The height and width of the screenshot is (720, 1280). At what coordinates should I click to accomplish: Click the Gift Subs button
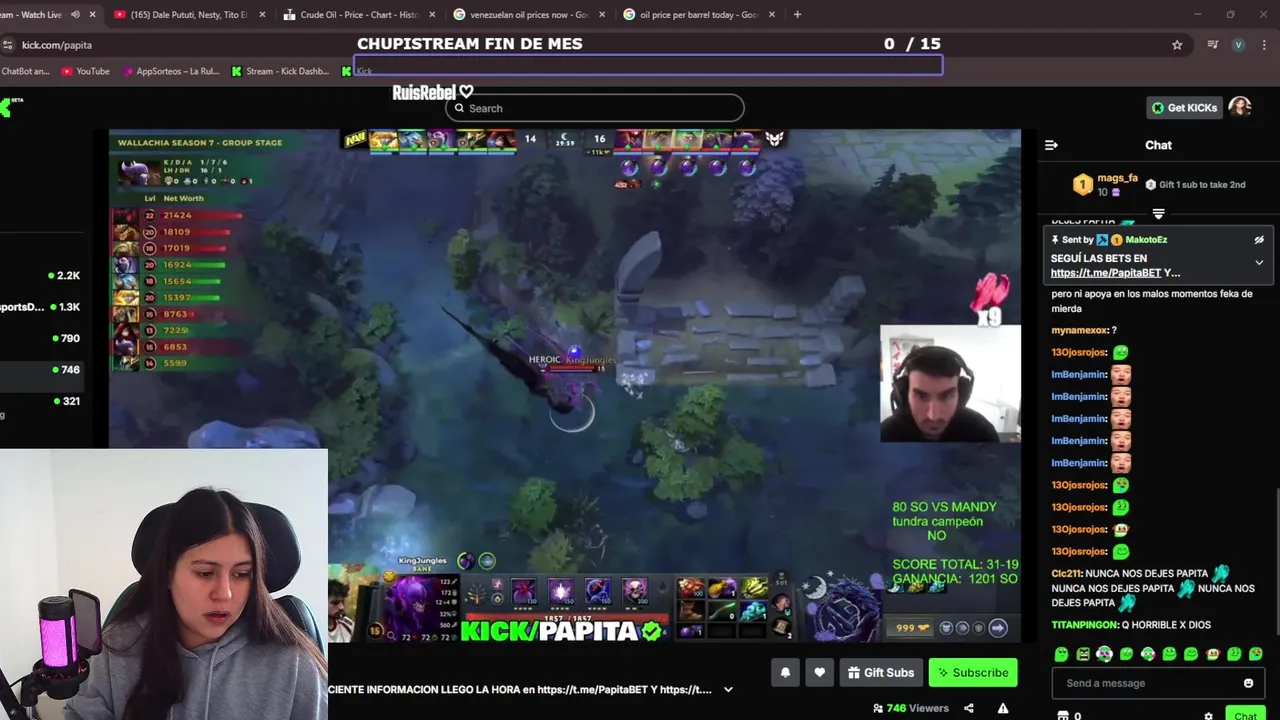click(x=880, y=673)
